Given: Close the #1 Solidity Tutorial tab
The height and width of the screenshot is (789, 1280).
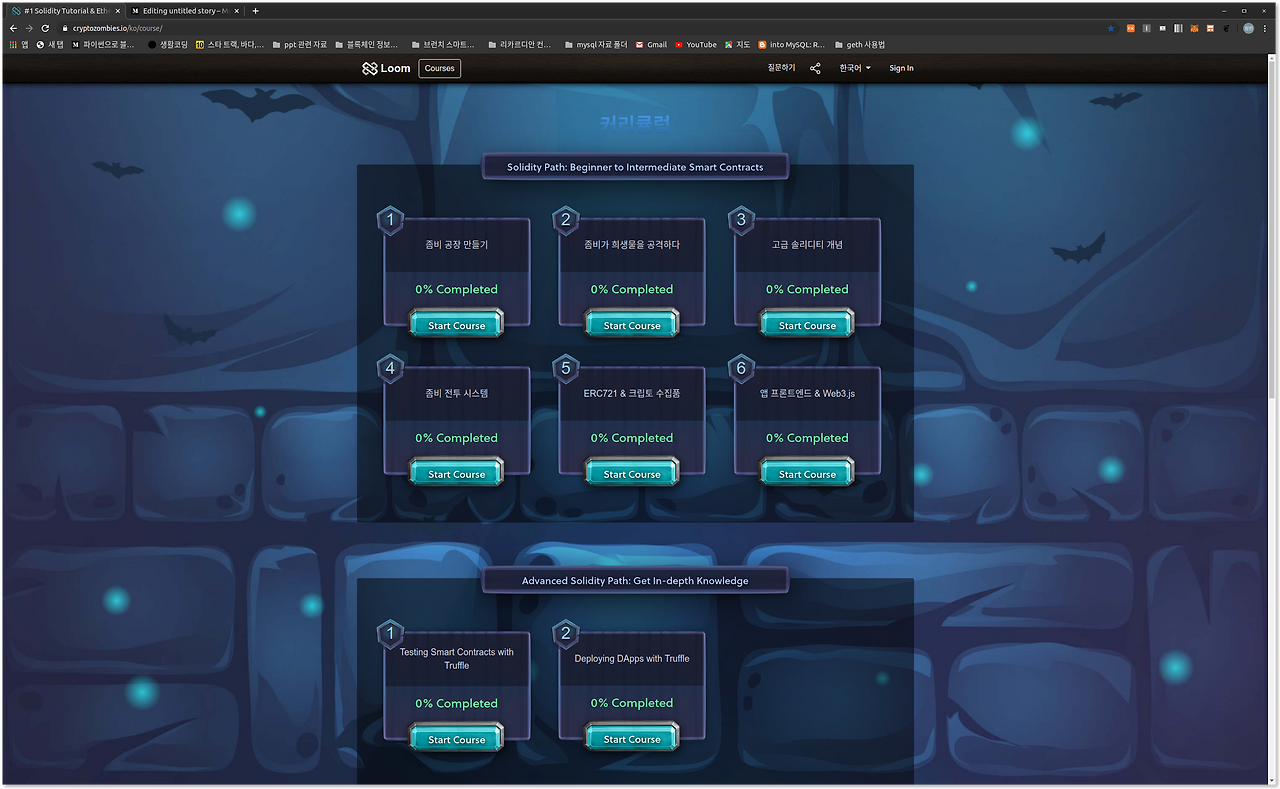Looking at the screenshot, I should coord(118,11).
